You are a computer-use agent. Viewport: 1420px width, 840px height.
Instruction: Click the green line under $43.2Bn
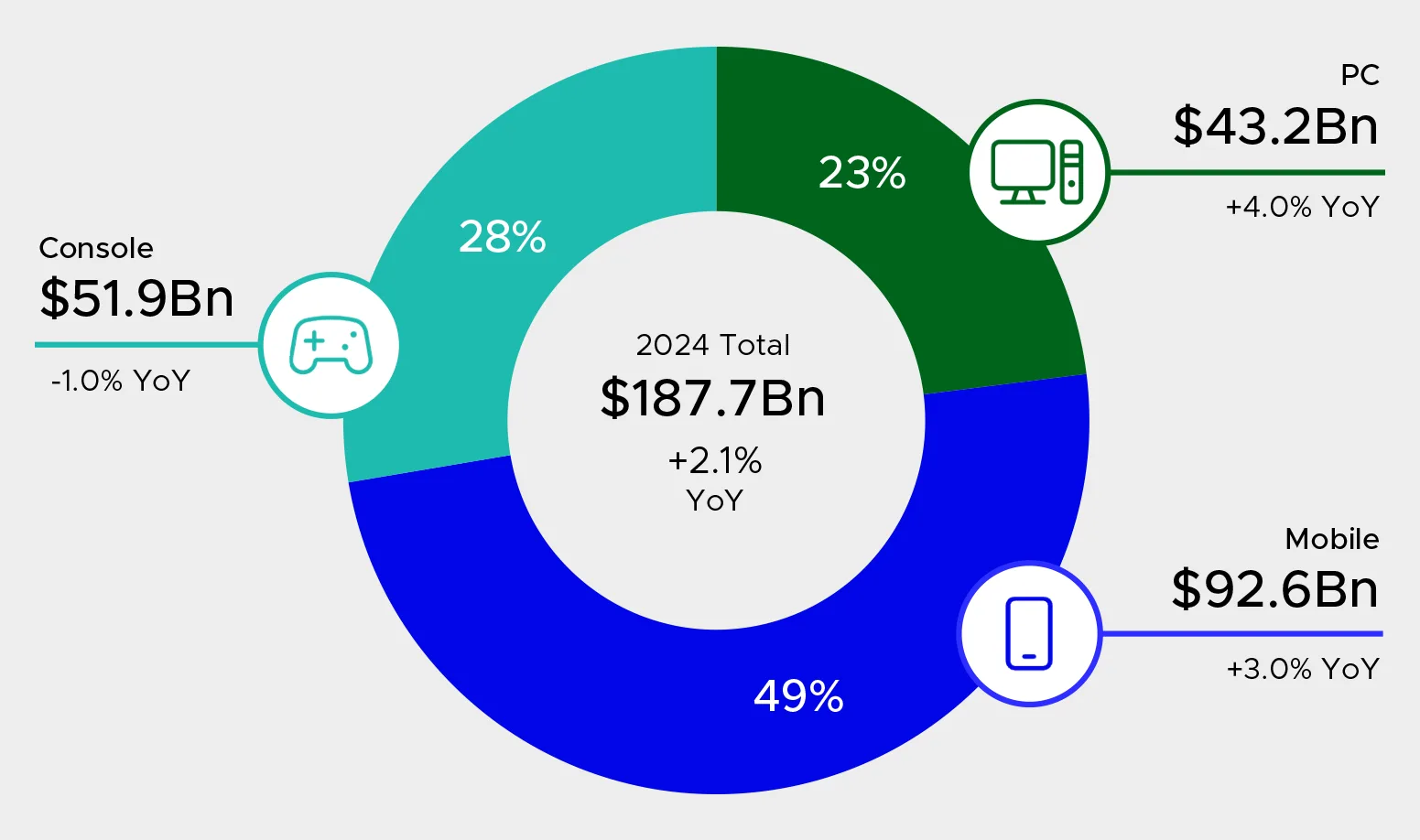coord(1245,172)
